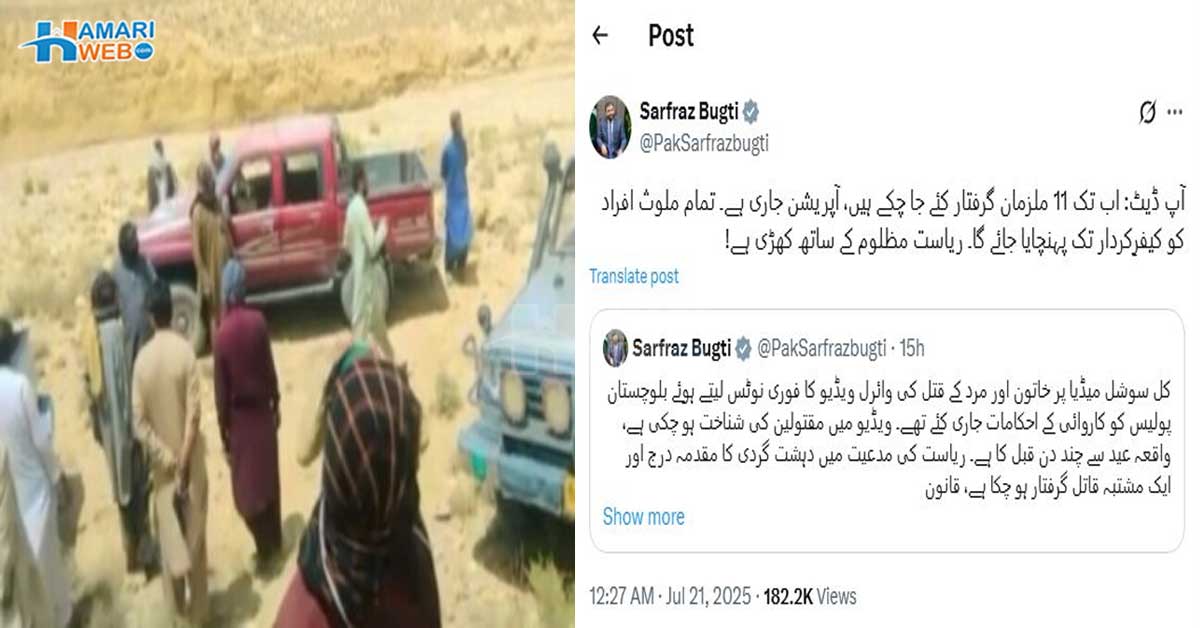This screenshot has height=628, width=1200.
Task: Open the quoted post's 15h timestamp
Action: (x=911, y=349)
